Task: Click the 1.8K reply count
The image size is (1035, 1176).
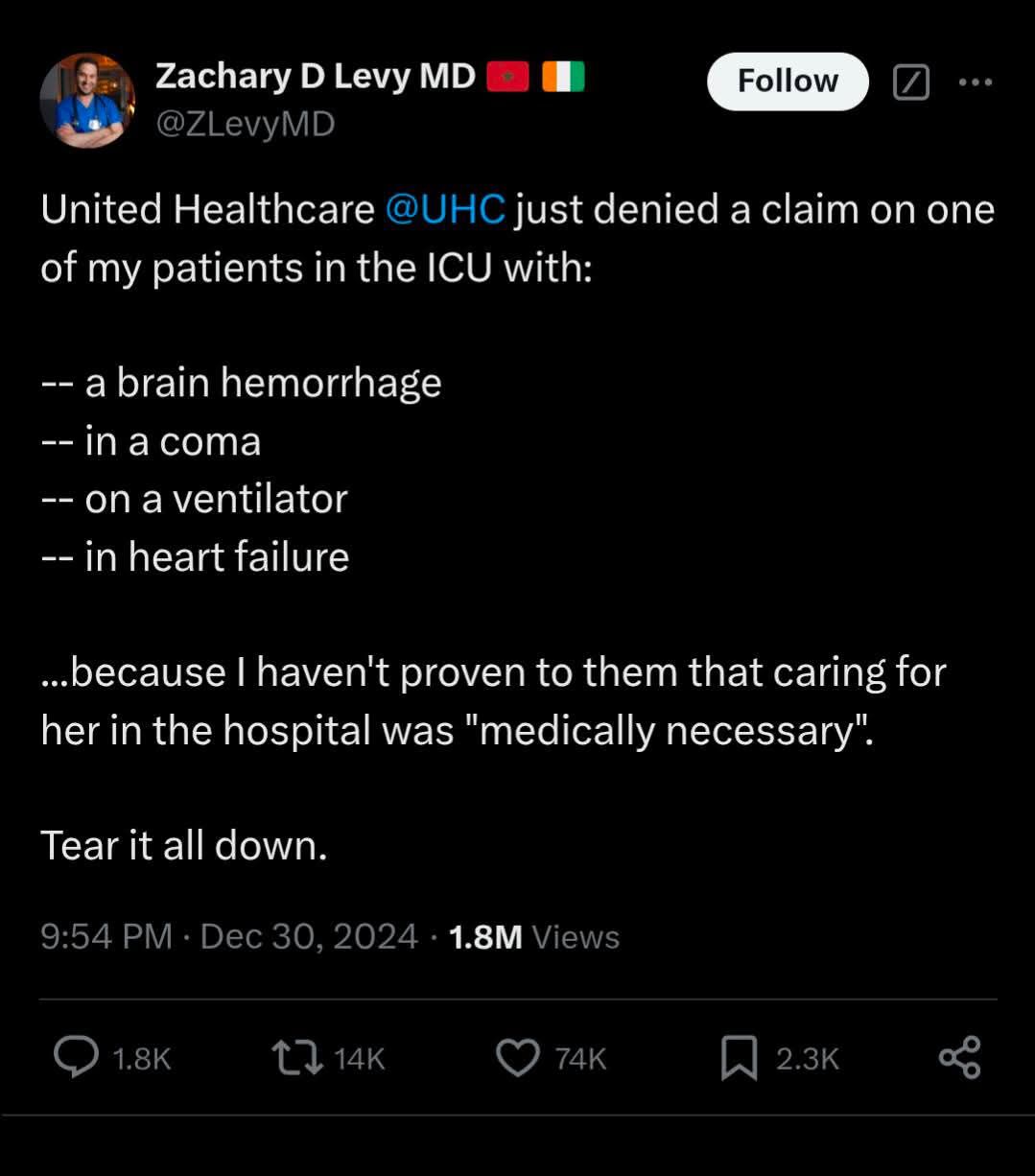Action: 142,1059
